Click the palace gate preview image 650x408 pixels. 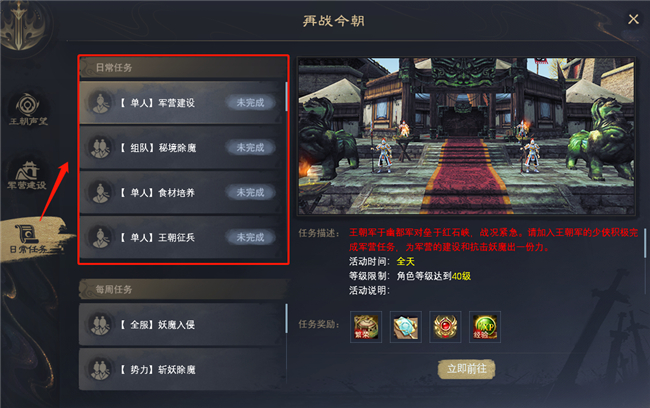466,136
